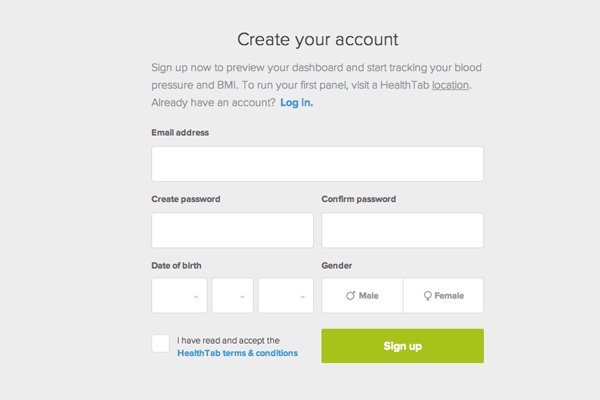Click the female symbol icon

(428, 296)
